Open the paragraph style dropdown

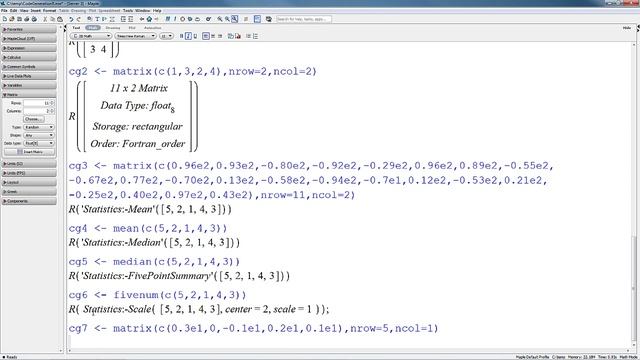pyautogui.click(x=91, y=36)
